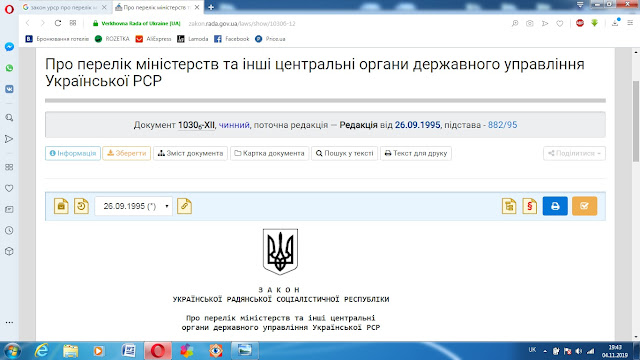Open the AliExpress bookmark
Image resolution: width=640 pixels, height=360 pixels.
coord(154,39)
